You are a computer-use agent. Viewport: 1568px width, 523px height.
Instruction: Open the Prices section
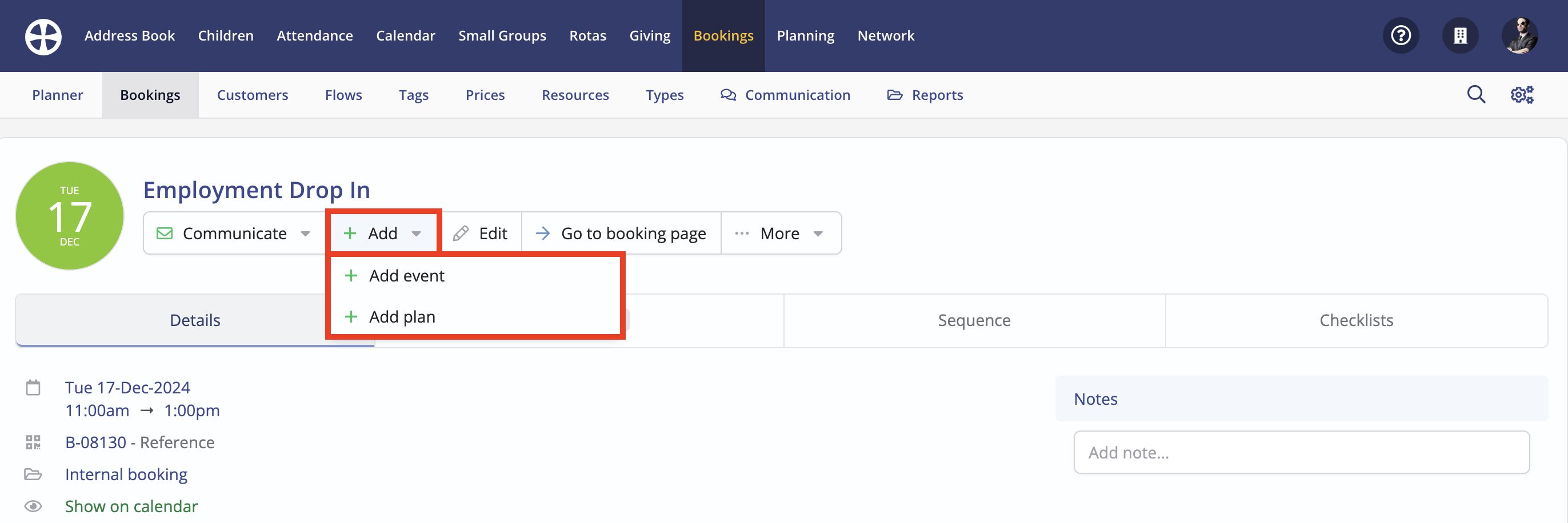tap(485, 95)
